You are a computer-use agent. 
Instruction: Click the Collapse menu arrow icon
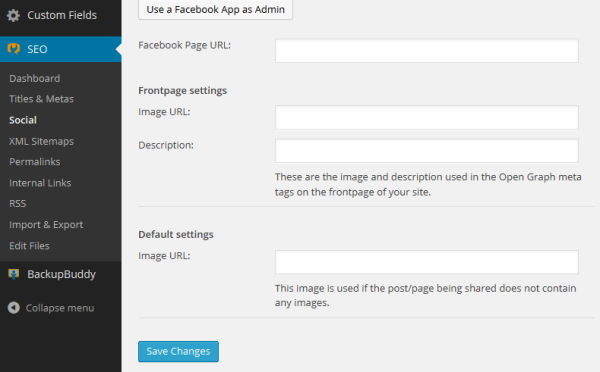pyautogui.click(x=14, y=308)
